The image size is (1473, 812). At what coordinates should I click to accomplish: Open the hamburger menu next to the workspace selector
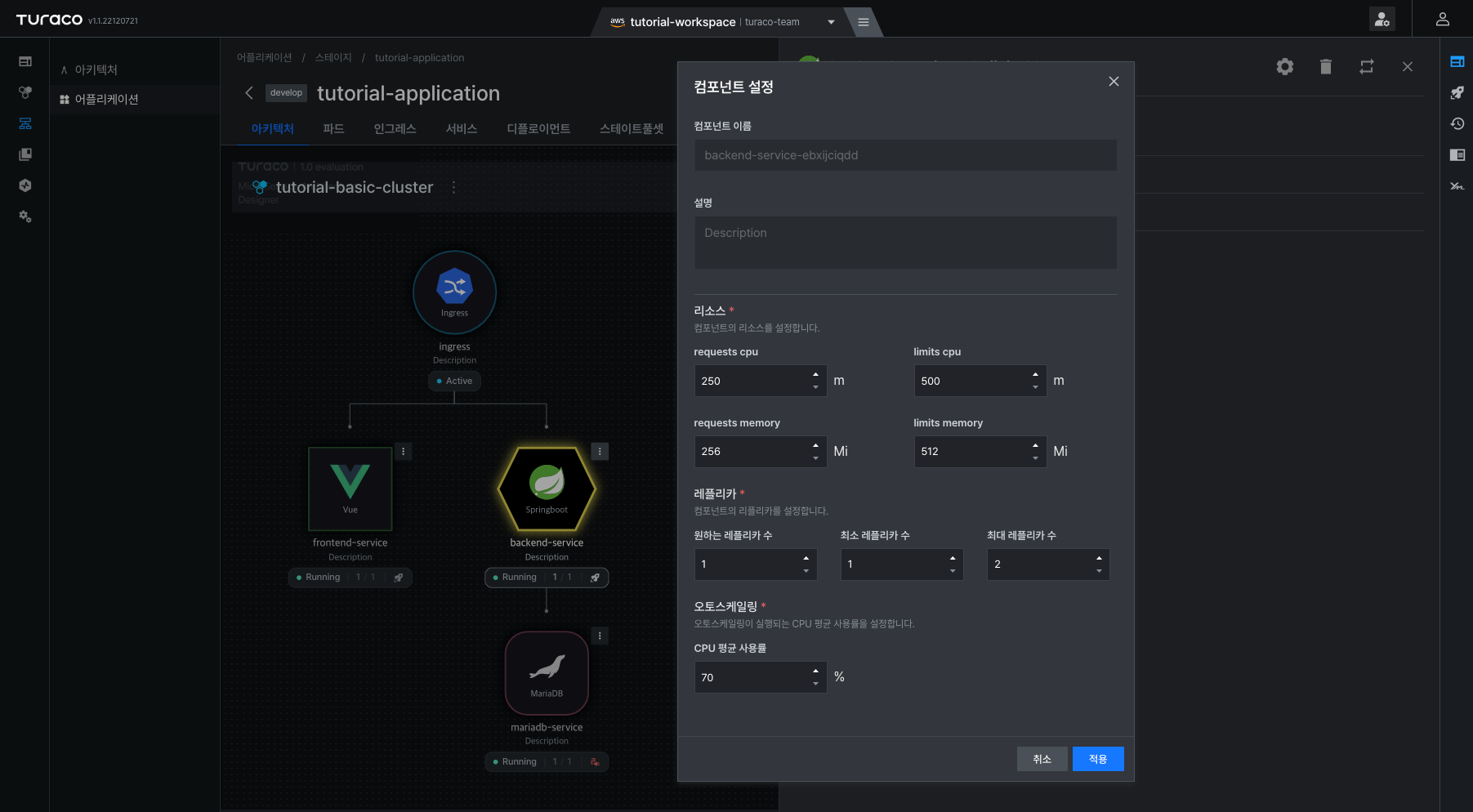pos(863,22)
